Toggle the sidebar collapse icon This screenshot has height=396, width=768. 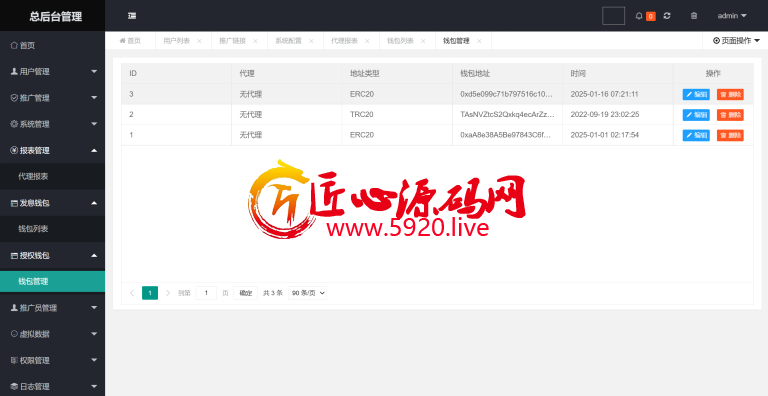[x=132, y=16]
